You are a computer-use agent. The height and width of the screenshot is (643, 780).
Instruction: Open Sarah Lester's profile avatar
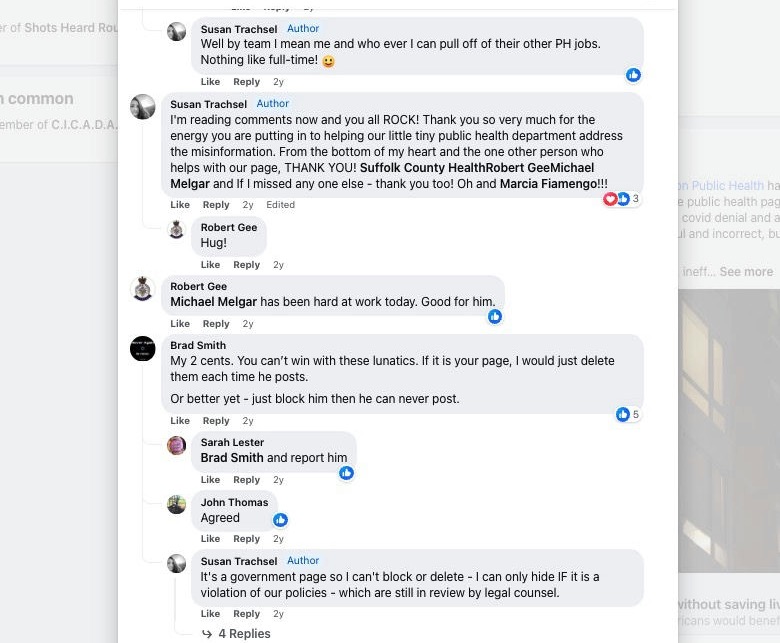(x=177, y=446)
